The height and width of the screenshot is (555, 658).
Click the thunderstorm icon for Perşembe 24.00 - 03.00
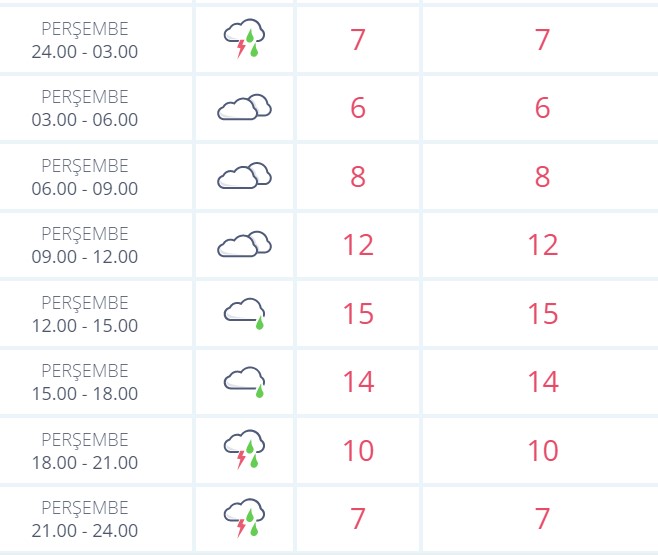point(244,38)
